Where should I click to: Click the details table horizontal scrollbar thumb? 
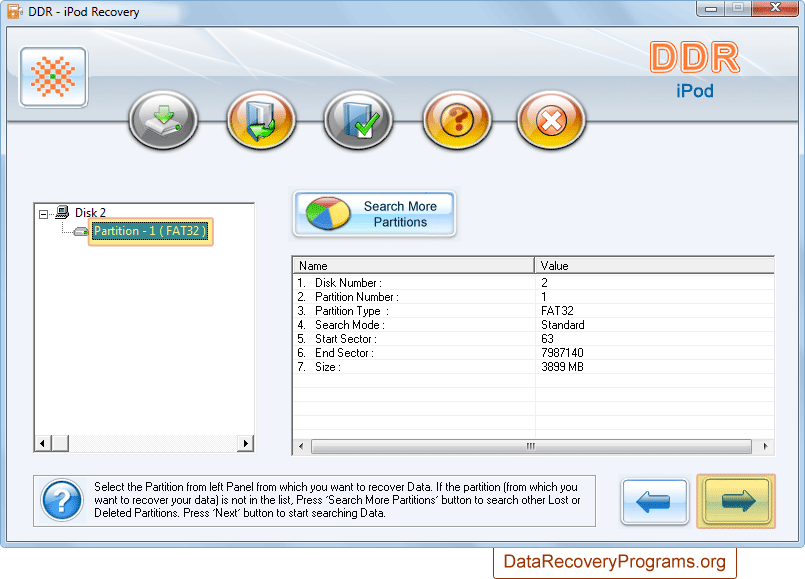pyautogui.click(x=531, y=447)
